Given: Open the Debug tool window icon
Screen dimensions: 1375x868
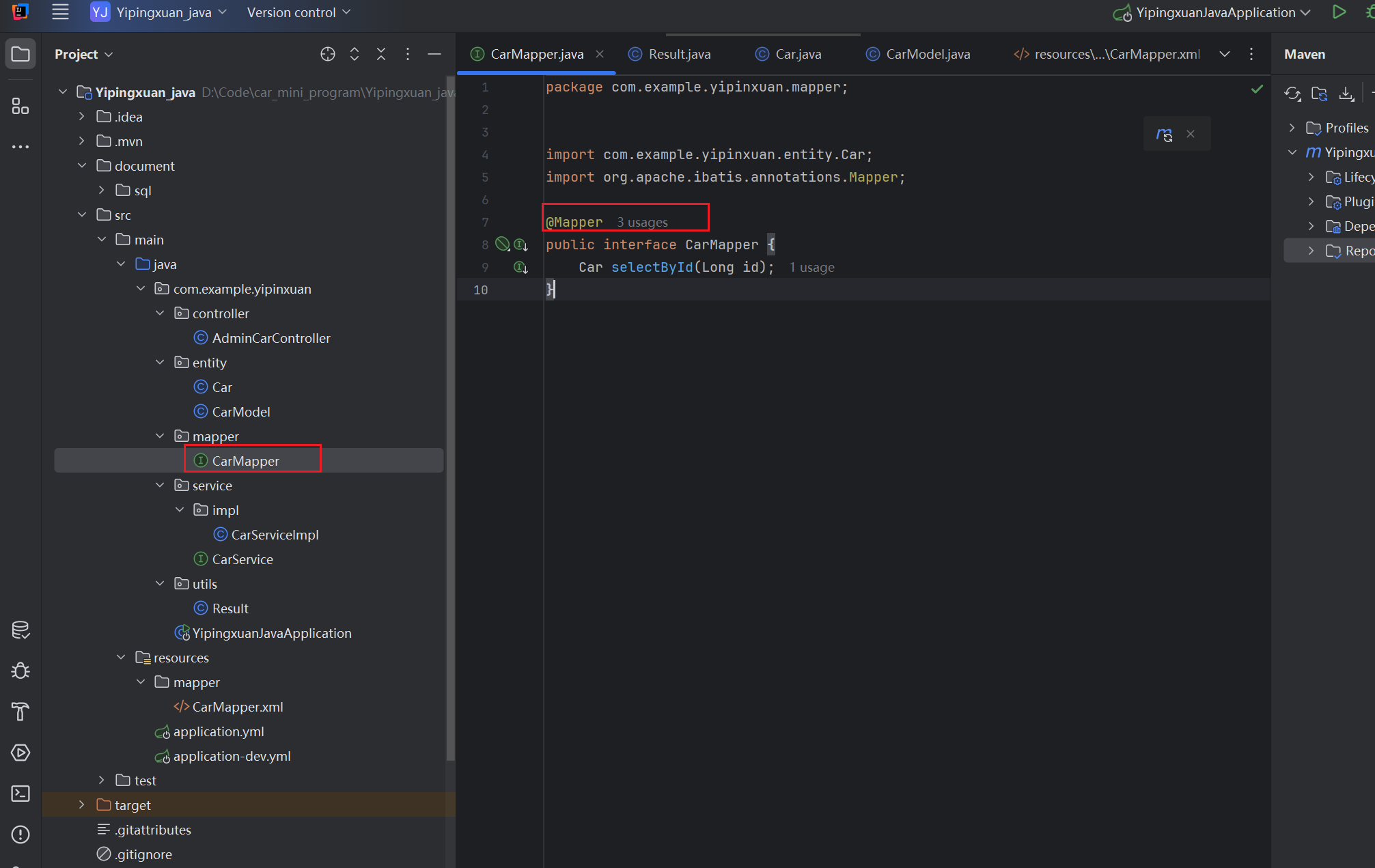Looking at the screenshot, I should coord(20,671).
